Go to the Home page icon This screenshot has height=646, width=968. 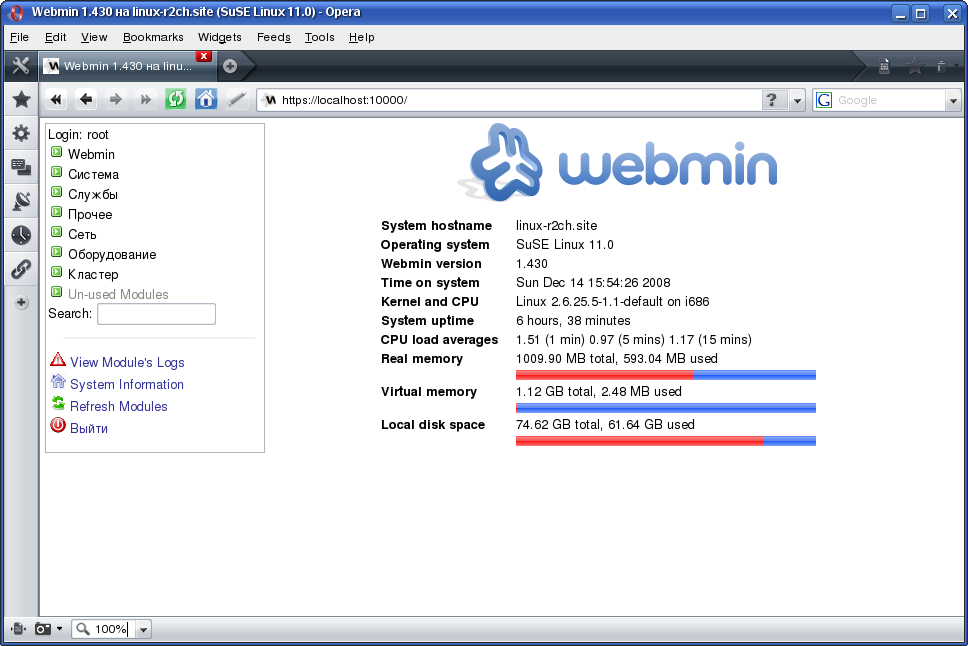pos(206,99)
